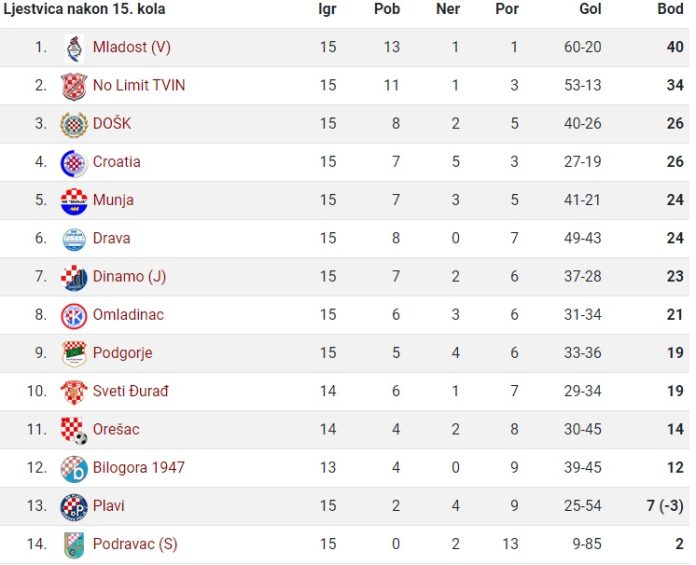Click the No Limit TVIN club crest
The height and width of the screenshot is (565, 696).
click(74, 86)
